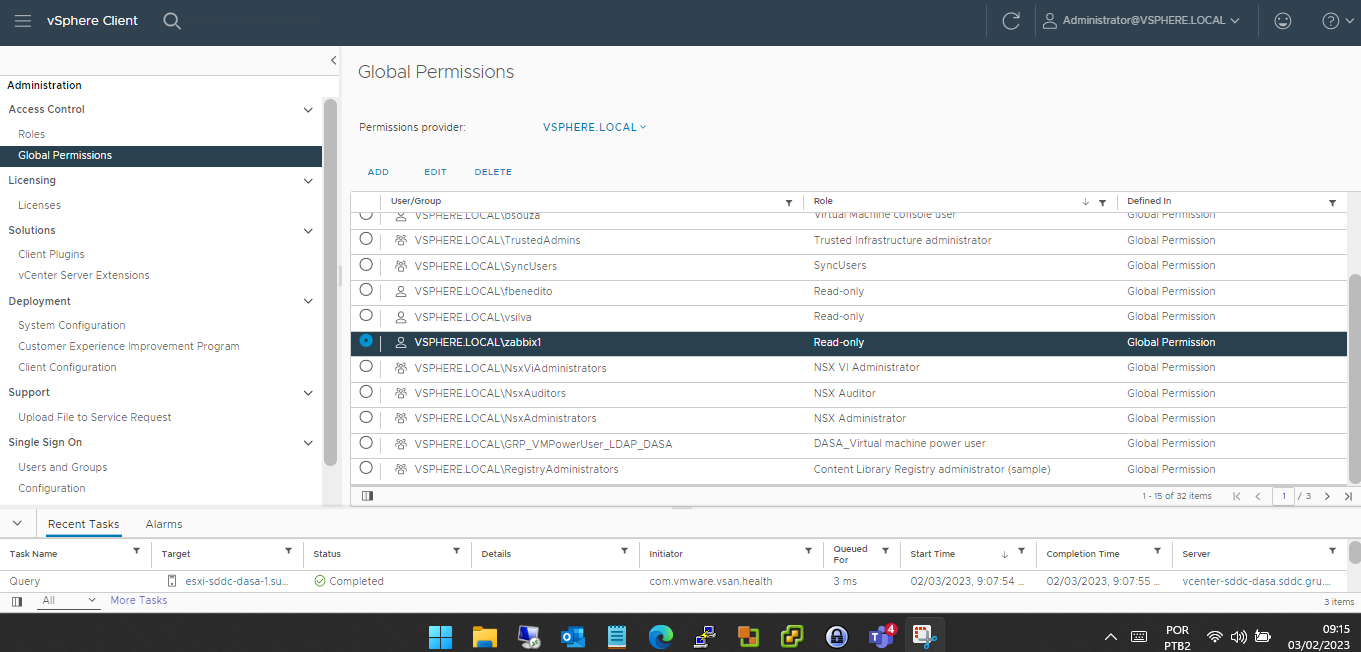This screenshot has width=1361, height=652.
Task: Select radio for VSPHERE.LOCAL\fbenedito
Action: (366, 290)
